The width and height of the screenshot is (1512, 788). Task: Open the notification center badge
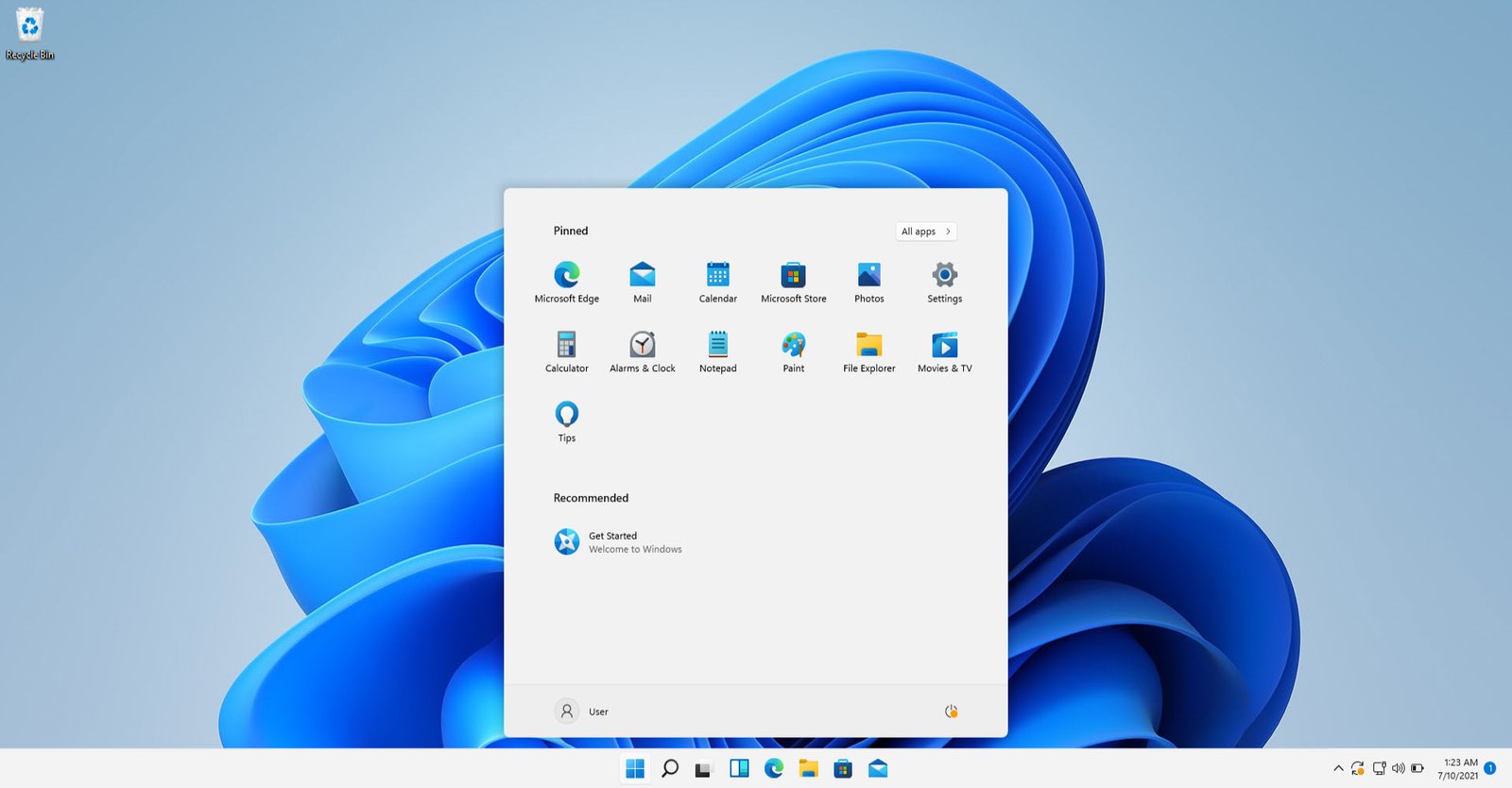click(1490, 769)
